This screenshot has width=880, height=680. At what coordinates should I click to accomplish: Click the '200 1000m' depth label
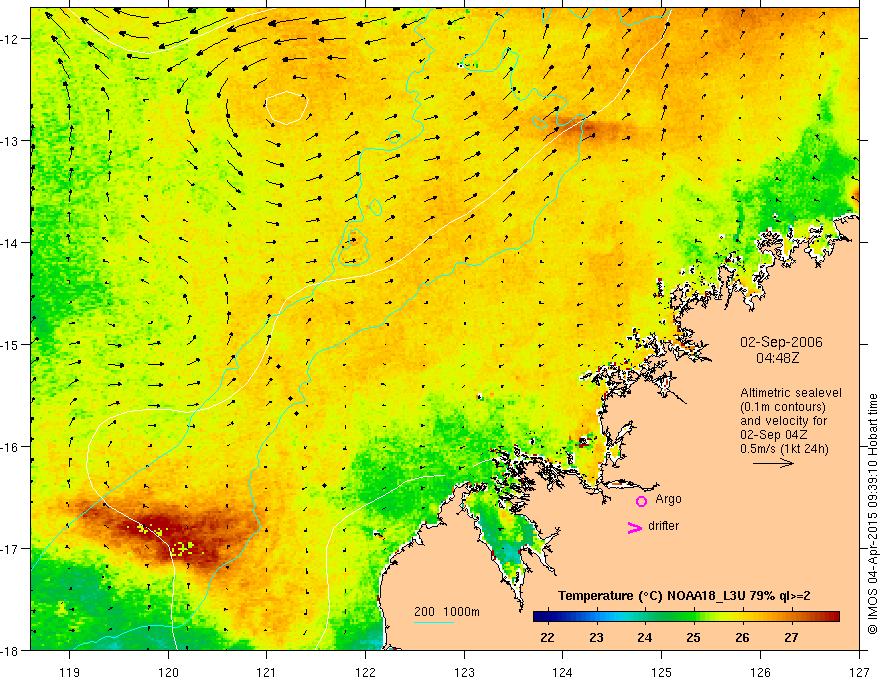tap(447, 612)
